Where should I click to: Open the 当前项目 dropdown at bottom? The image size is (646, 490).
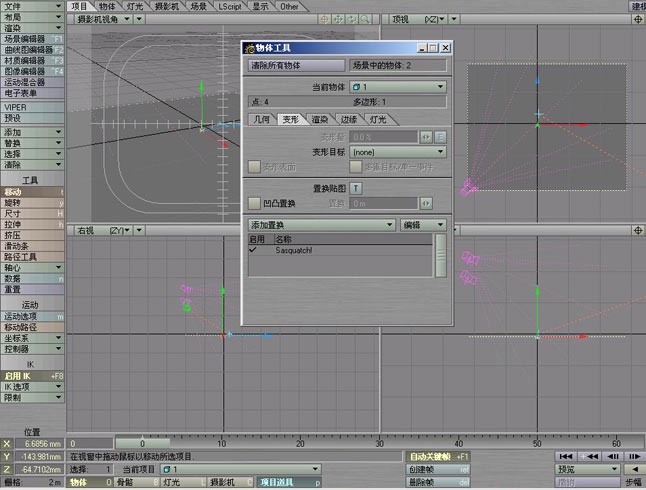click(241, 469)
